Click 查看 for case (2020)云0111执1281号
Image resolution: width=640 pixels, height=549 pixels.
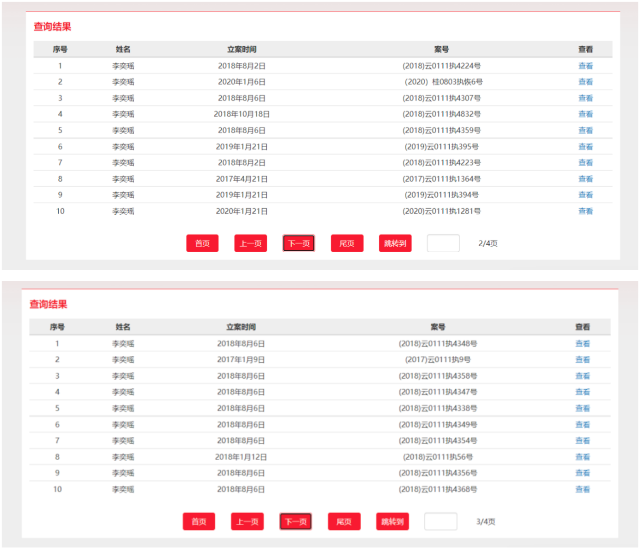click(585, 211)
